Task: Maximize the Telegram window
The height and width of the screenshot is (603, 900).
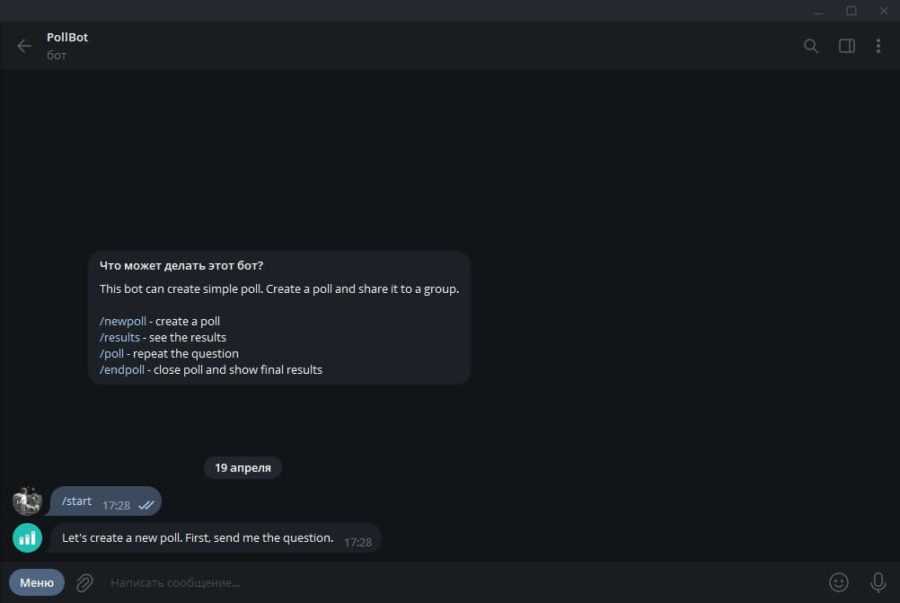Action: [x=851, y=11]
